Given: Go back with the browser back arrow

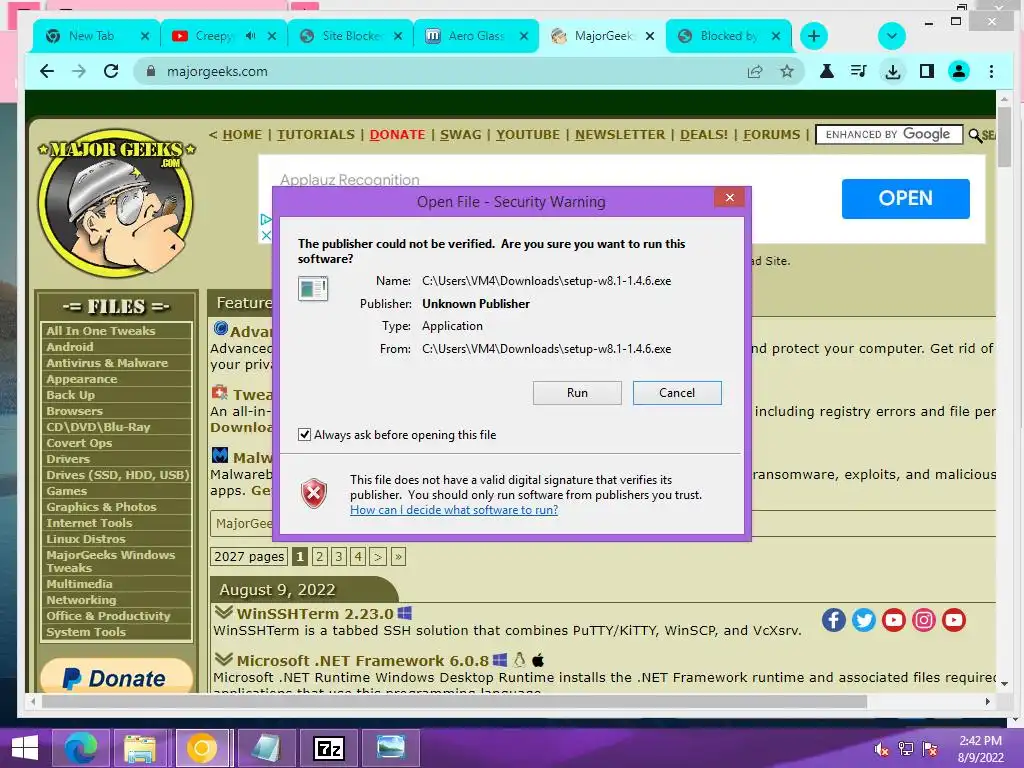Looking at the screenshot, I should 47,71.
